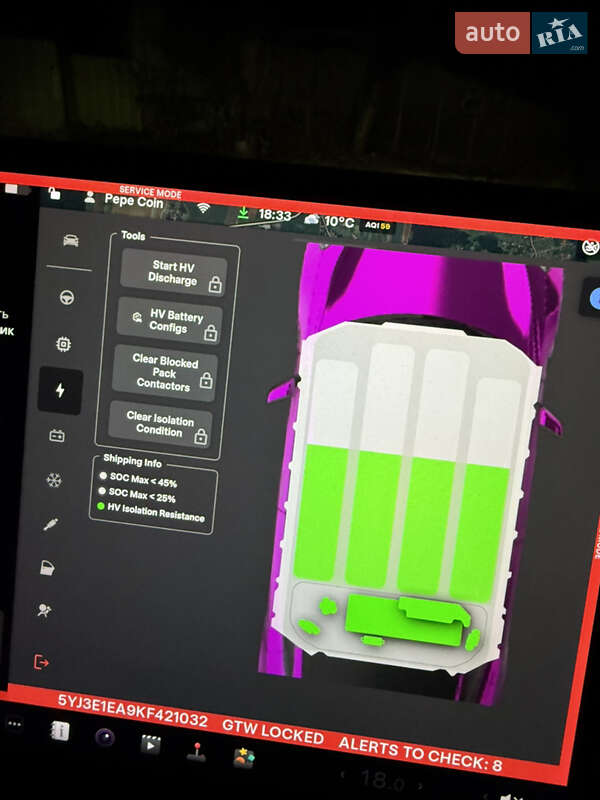The image size is (600, 800).
Task: Open the thermal snowflake section
Action: [x=54, y=480]
